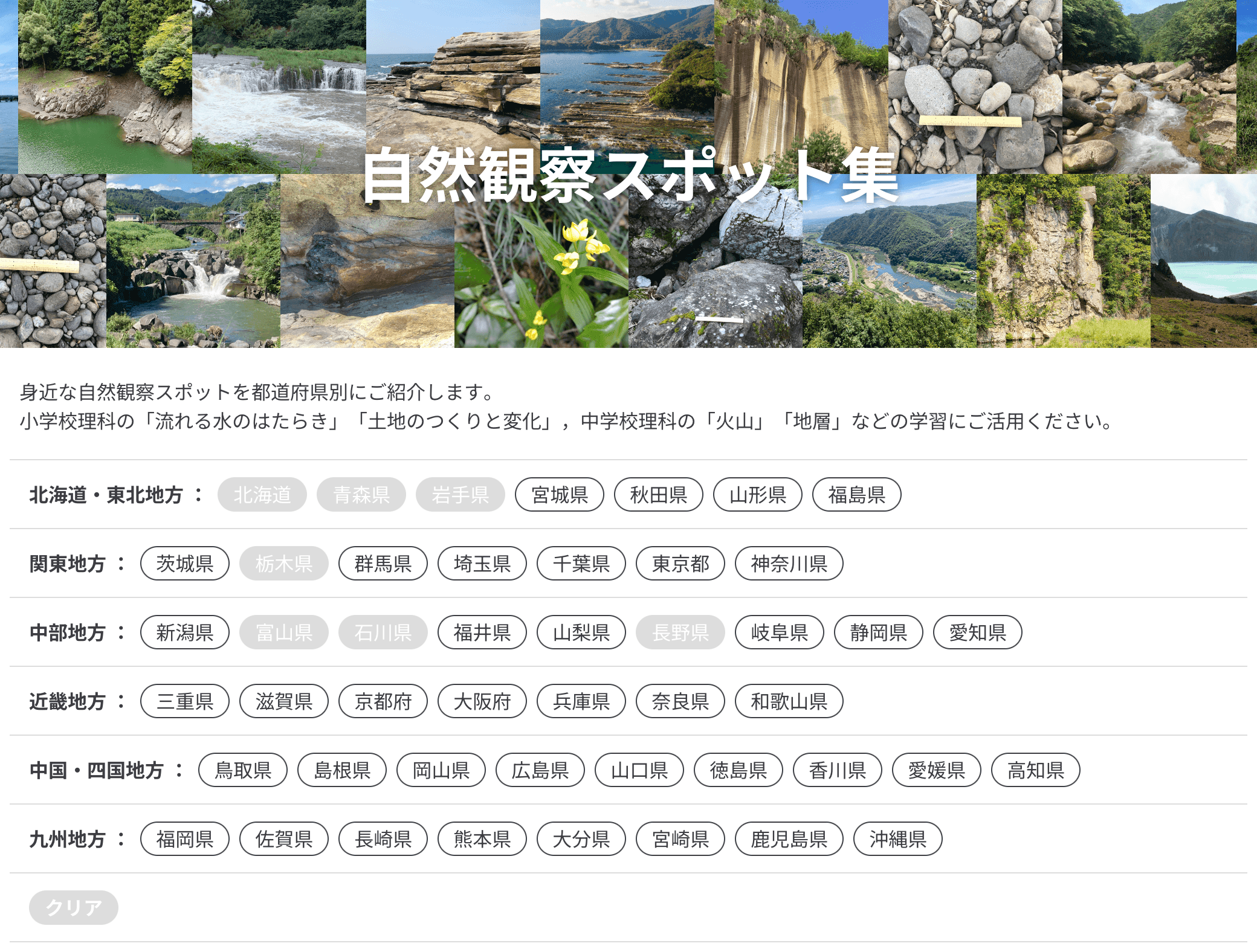Choose 京都府 in the Kinki row
Image resolution: width=1257 pixels, height=952 pixels.
383,701
